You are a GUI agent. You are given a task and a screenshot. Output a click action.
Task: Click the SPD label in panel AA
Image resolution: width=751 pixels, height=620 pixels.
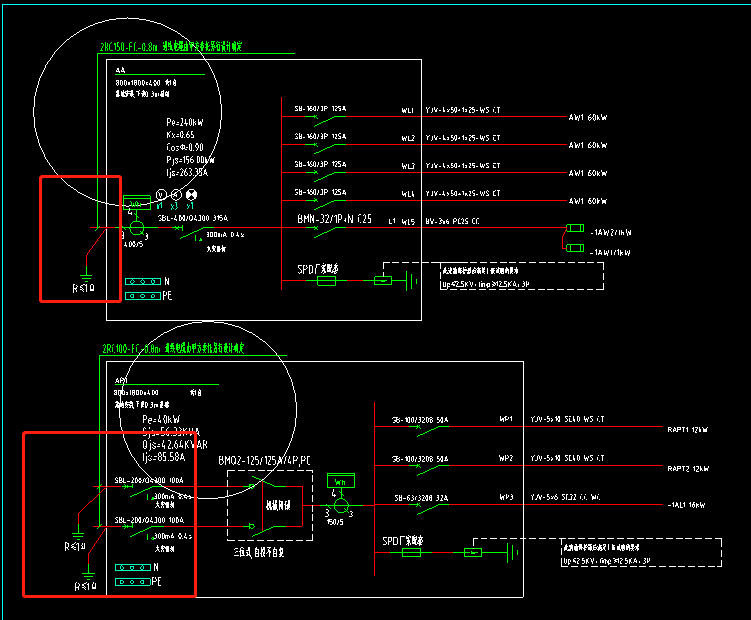[317, 269]
